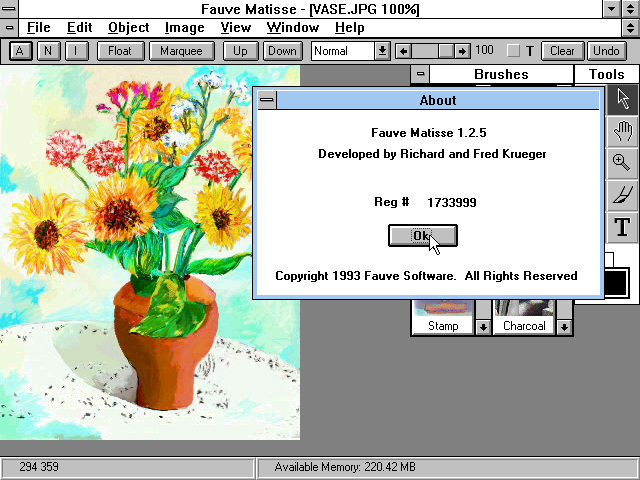
Task: Click the Undo button
Action: [x=606, y=51]
